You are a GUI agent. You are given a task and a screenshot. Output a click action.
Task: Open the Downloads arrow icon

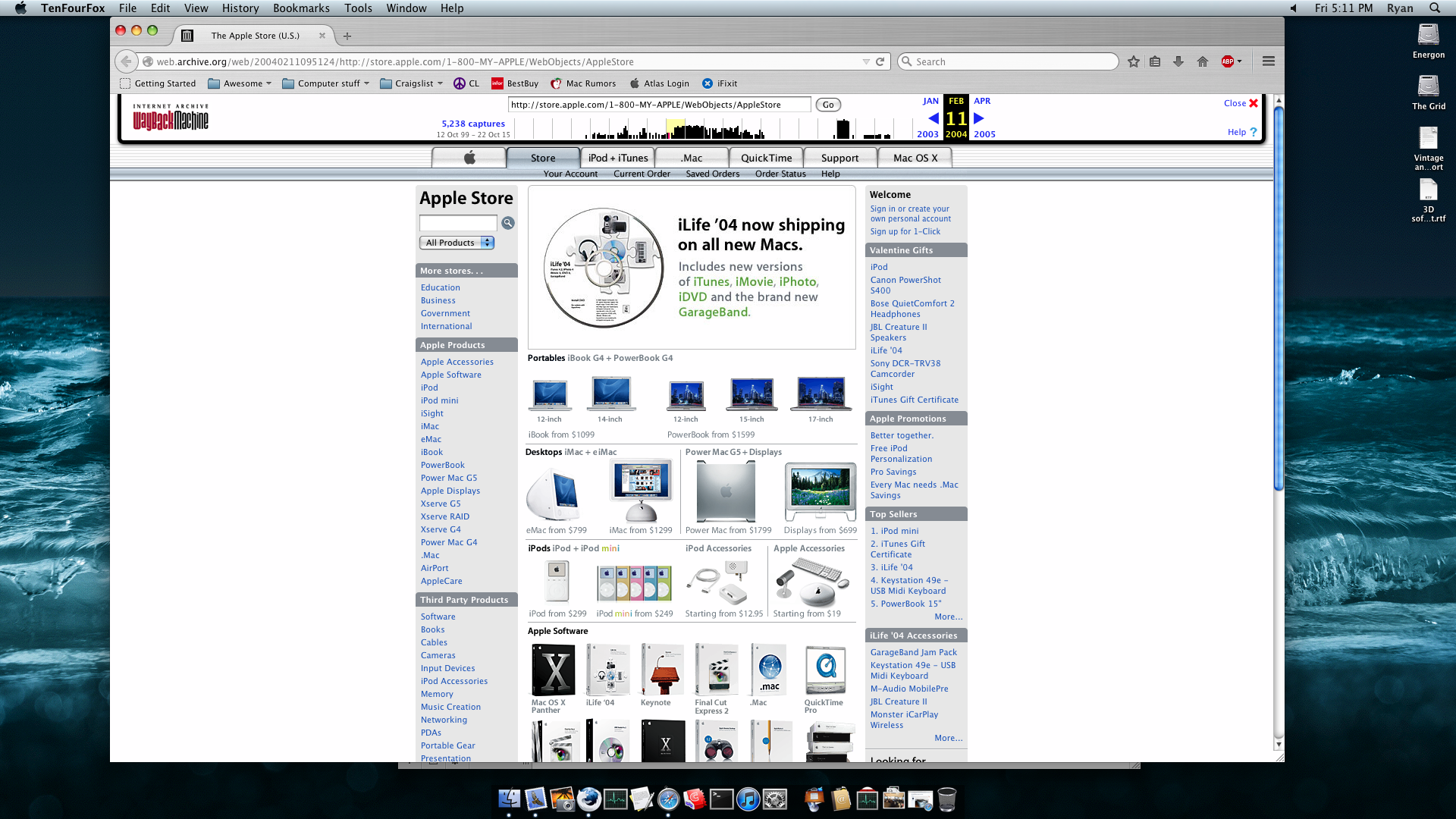[x=1178, y=61]
